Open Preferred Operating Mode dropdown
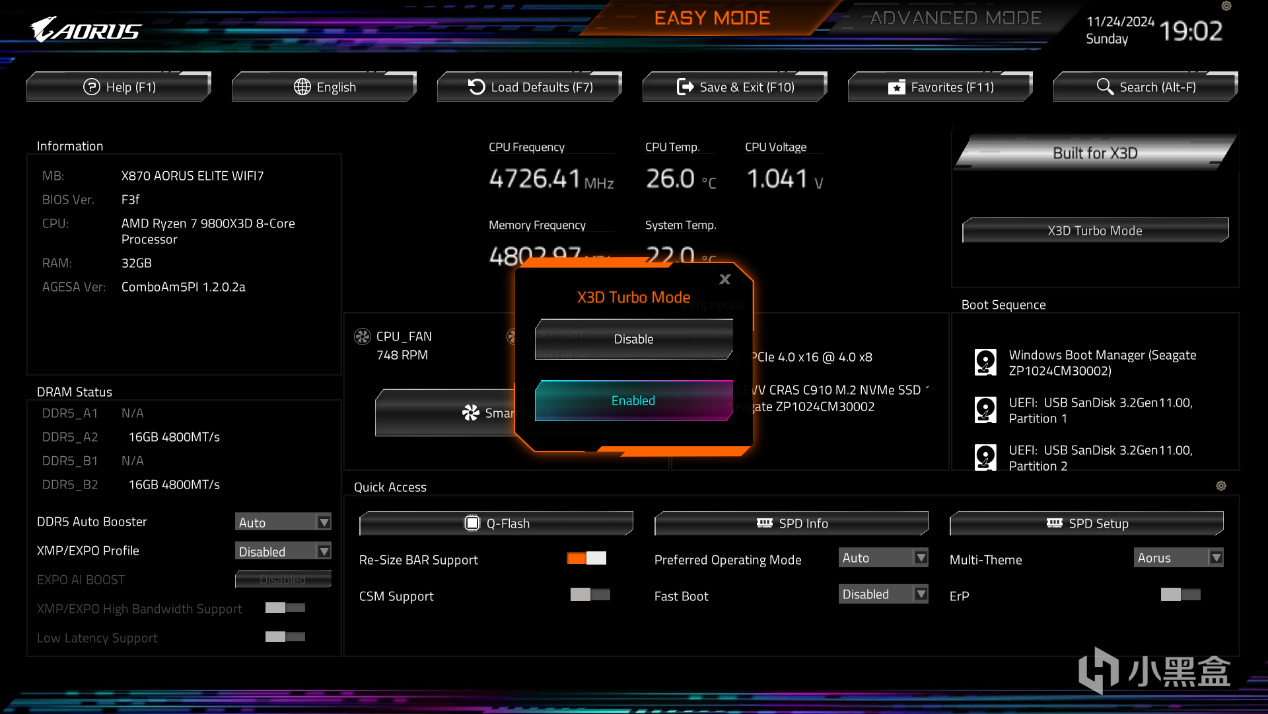 [884, 558]
